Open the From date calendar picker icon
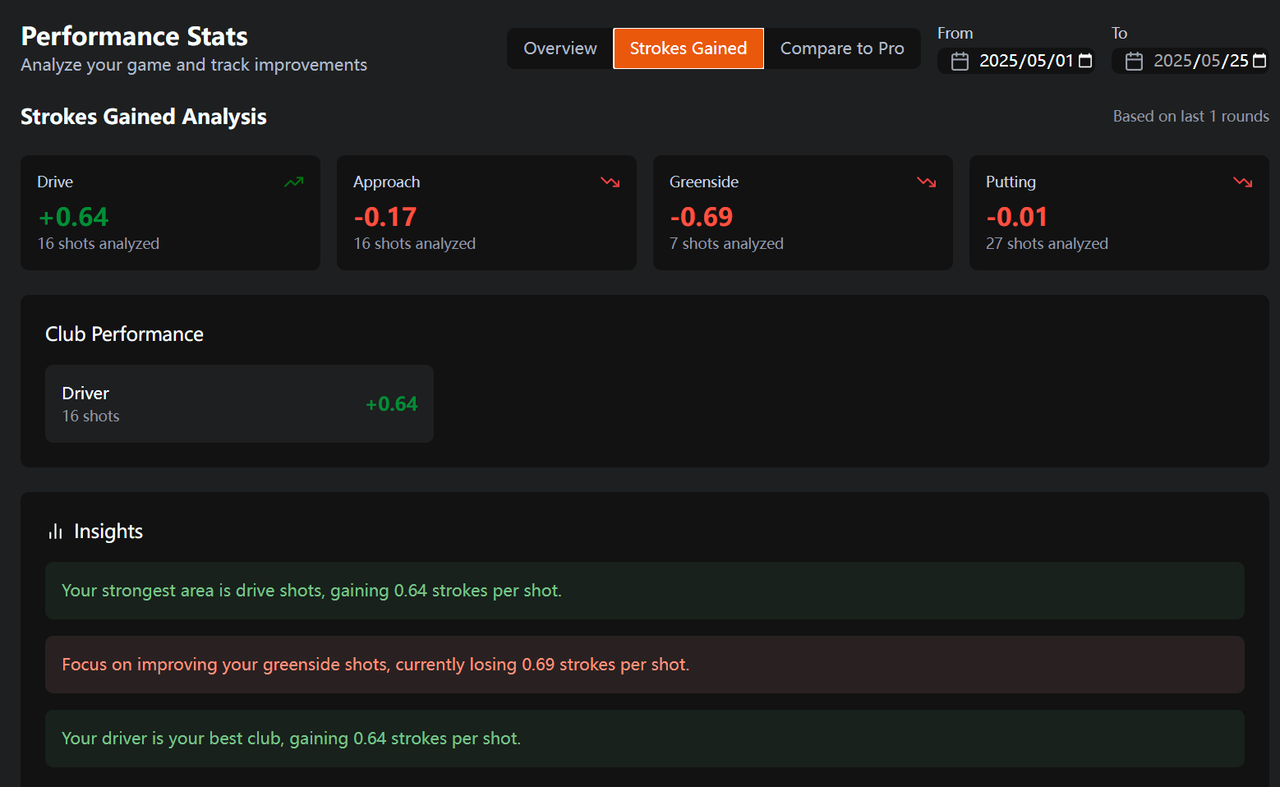The image size is (1280, 787). tap(1085, 61)
